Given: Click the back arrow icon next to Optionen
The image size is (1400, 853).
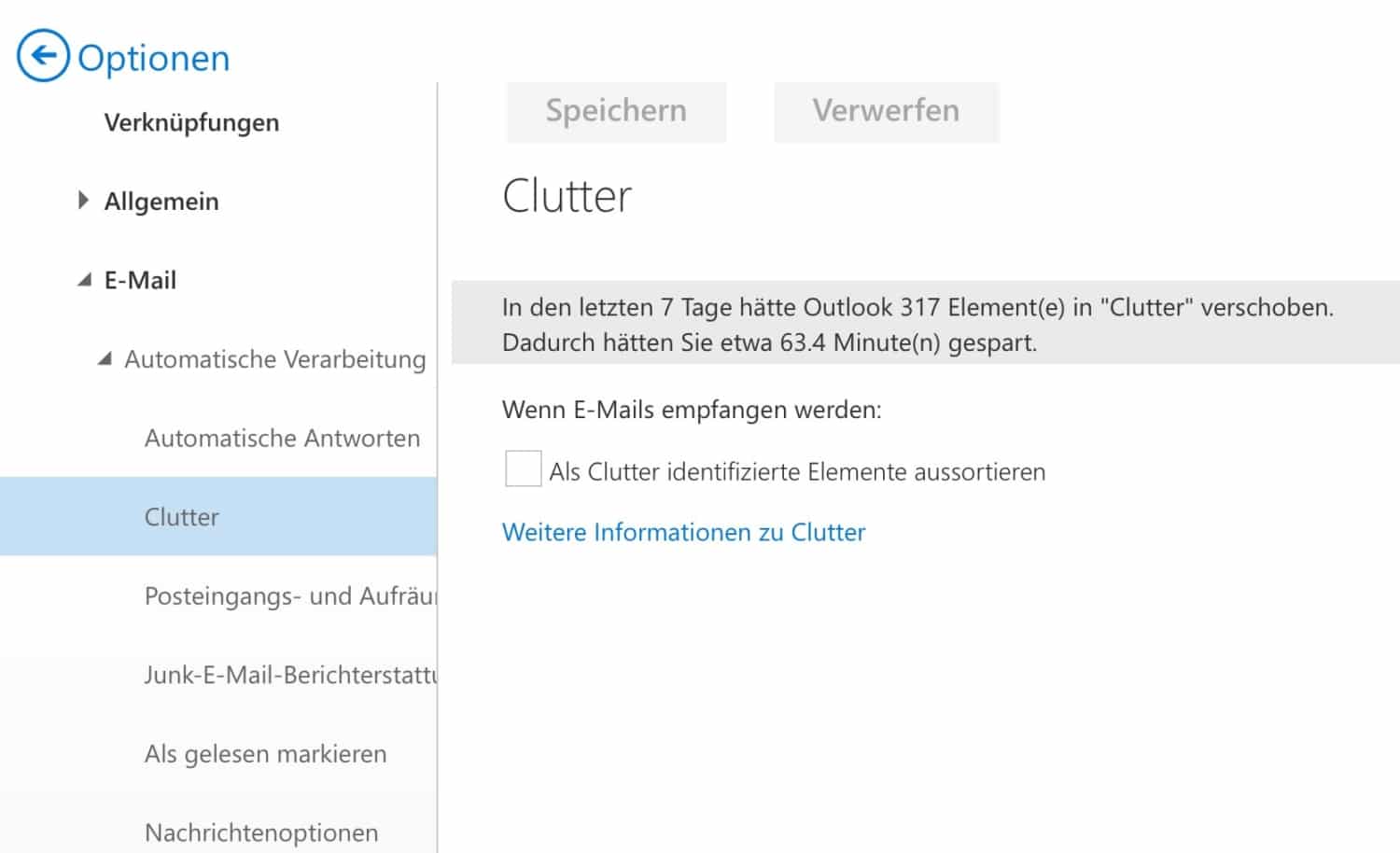Looking at the screenshot, I should pos(43,56).
